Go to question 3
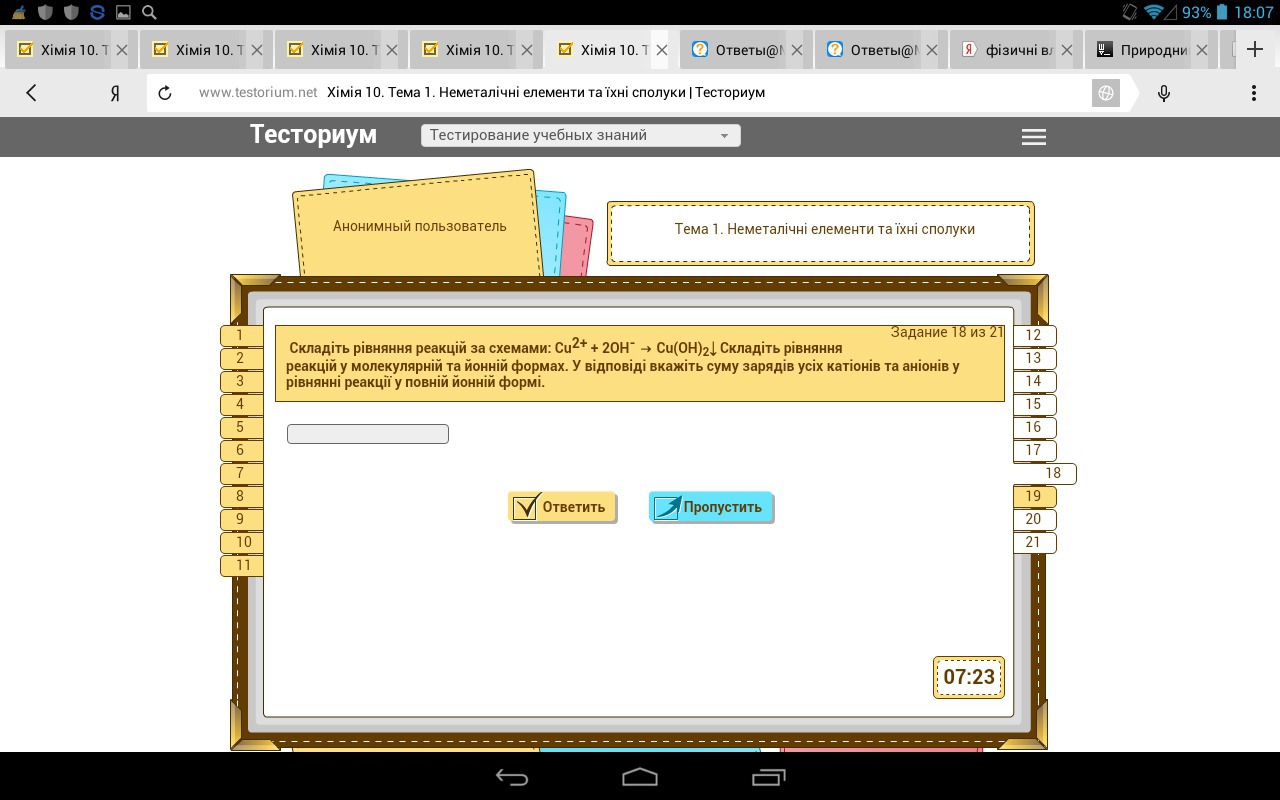The width and height of the screenshot is (1280, 800). pos(240,381)
